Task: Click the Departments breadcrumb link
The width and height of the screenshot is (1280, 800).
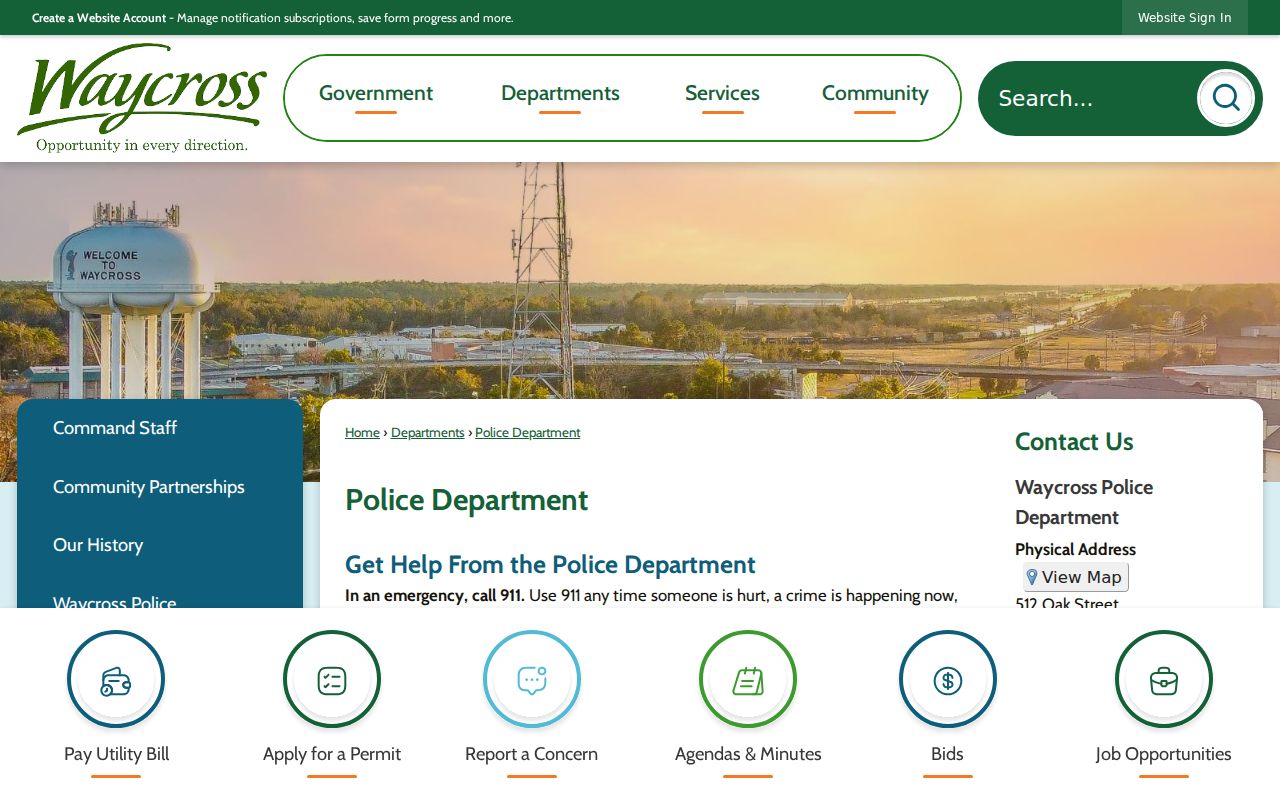Action: point(428,433)
